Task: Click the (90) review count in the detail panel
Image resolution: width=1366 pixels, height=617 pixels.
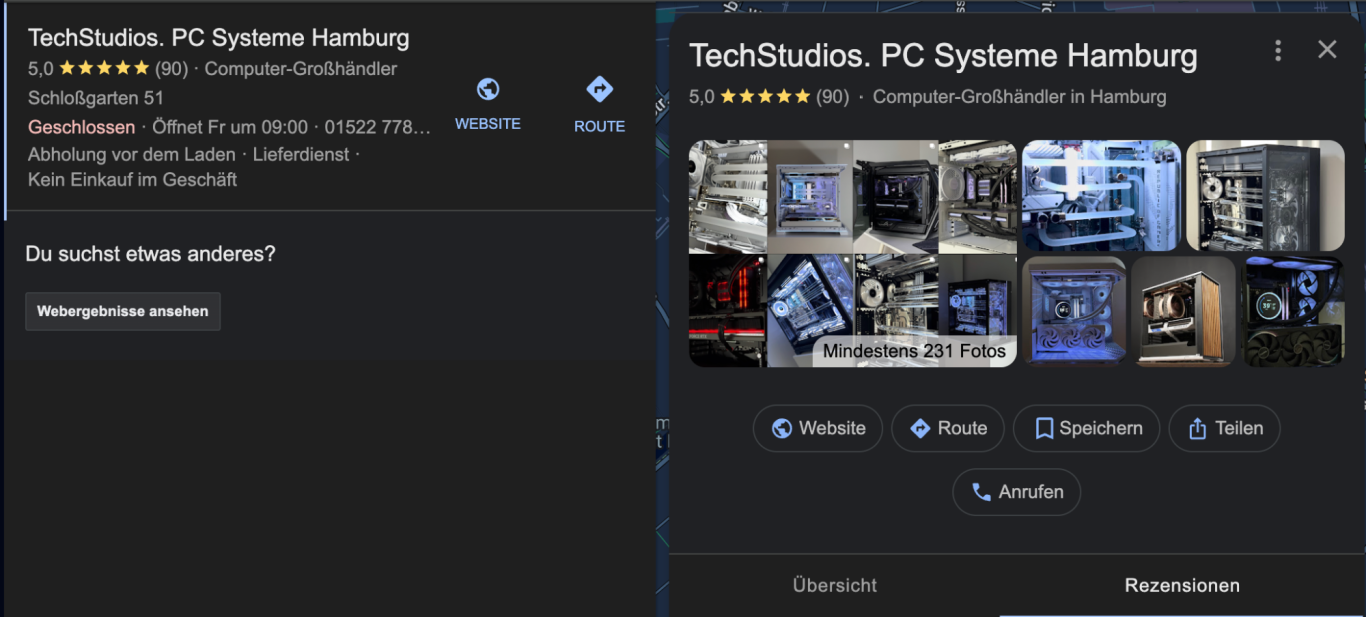Action: point(832,97)
